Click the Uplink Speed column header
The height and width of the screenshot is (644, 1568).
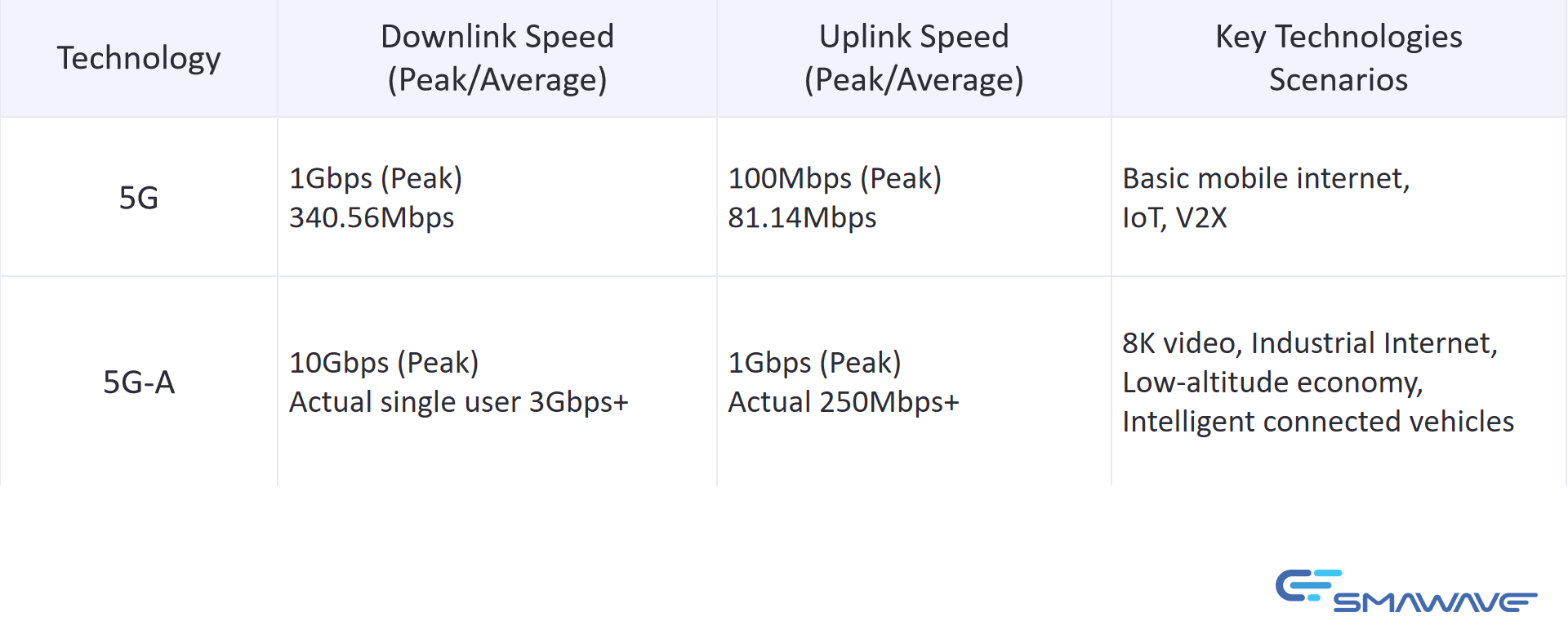(914, 58)
